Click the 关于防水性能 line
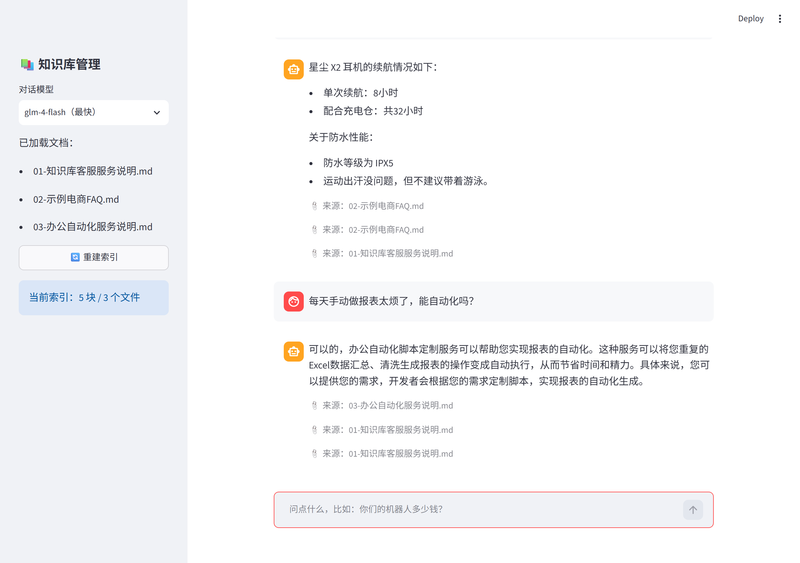This screenshot has width=800, height=563. coord(341,137)
